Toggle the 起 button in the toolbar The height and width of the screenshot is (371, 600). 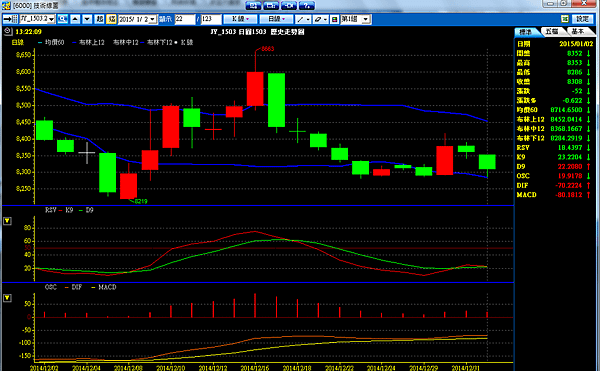99,19
